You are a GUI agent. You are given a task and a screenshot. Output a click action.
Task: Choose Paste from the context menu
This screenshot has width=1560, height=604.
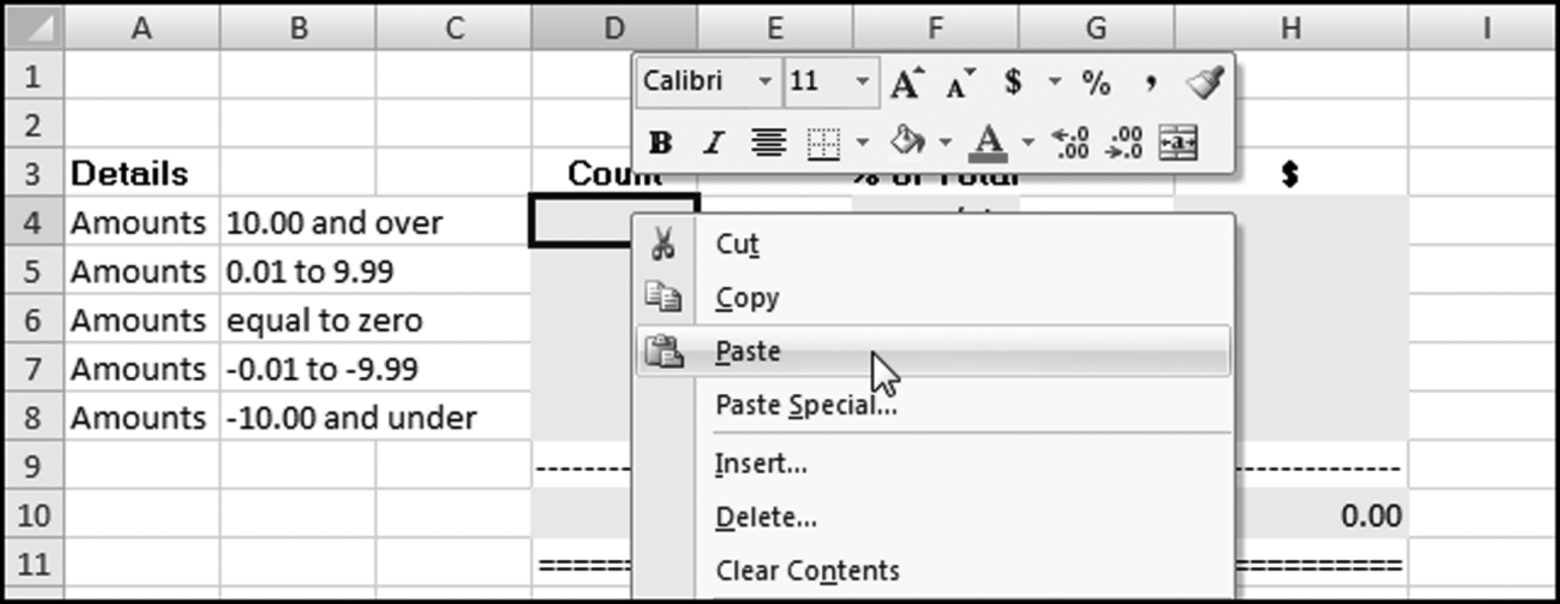click(x=748, y=352)
